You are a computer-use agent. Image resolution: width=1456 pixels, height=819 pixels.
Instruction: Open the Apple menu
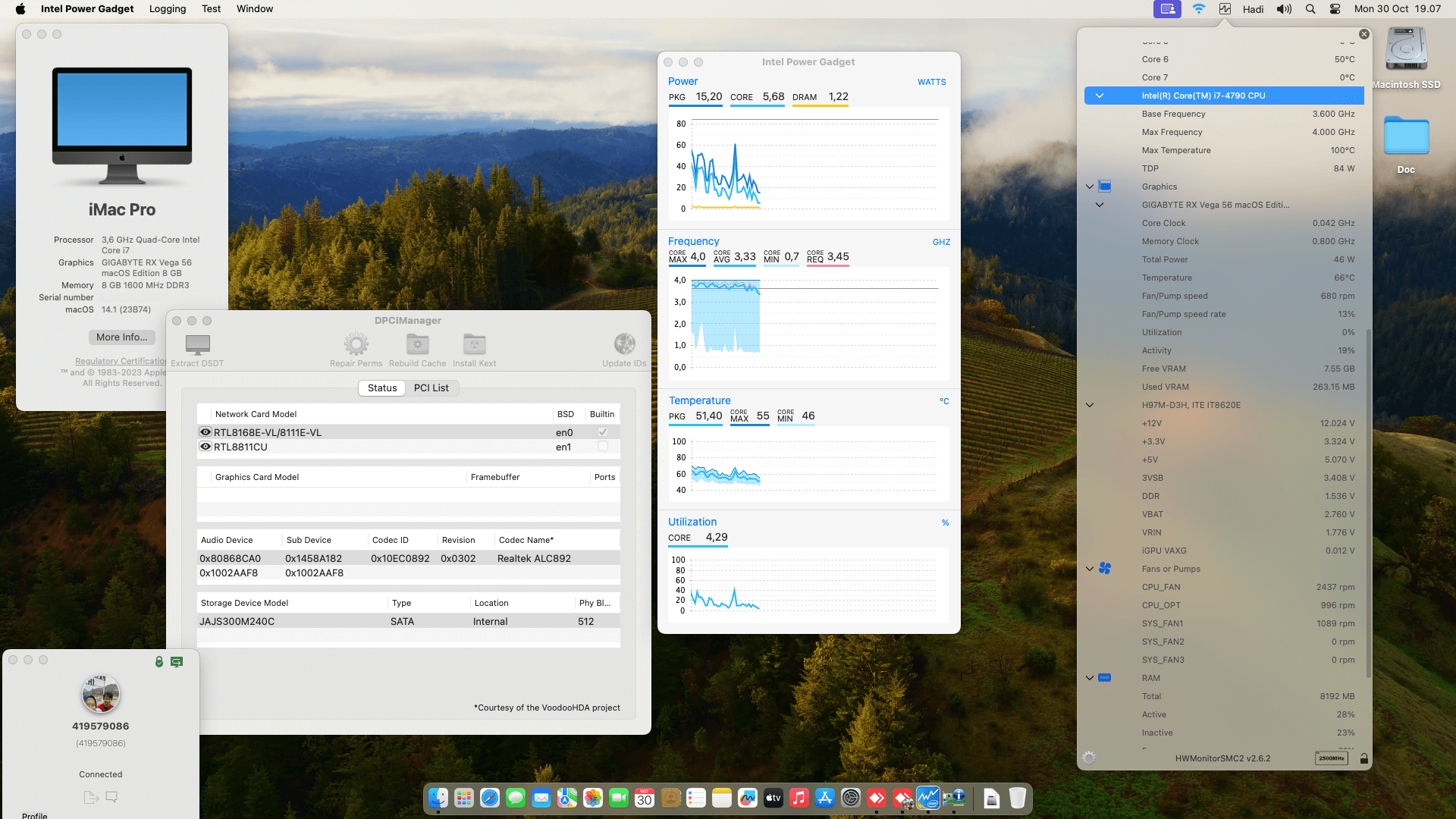[x=20, y=9]
